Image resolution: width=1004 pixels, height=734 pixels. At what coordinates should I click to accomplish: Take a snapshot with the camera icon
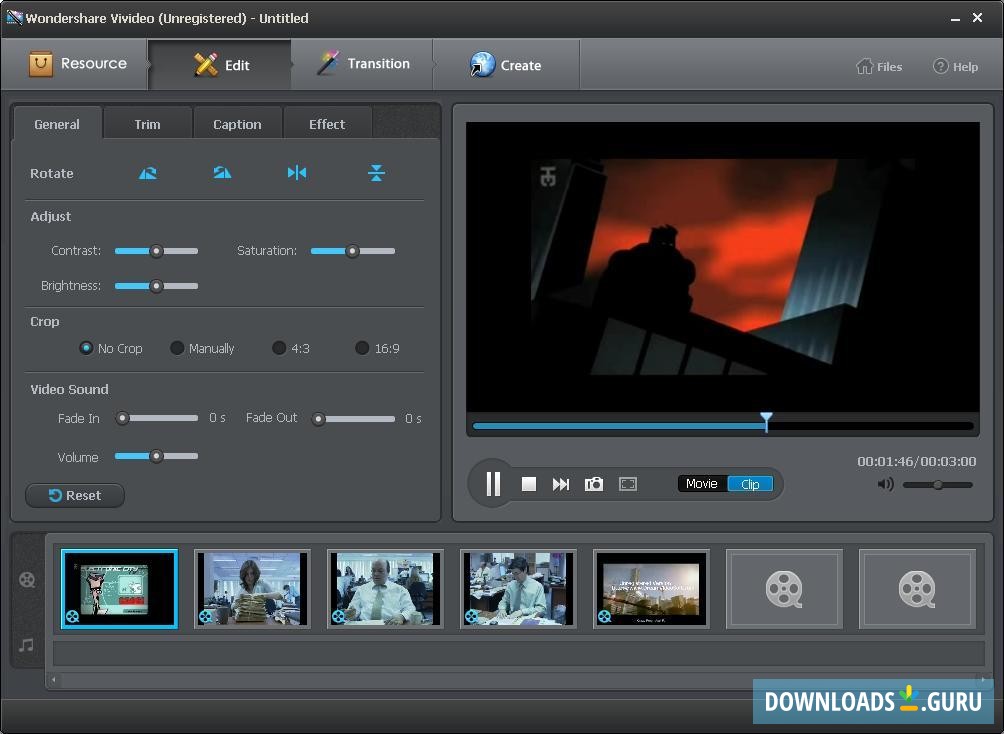click(594, 483)
